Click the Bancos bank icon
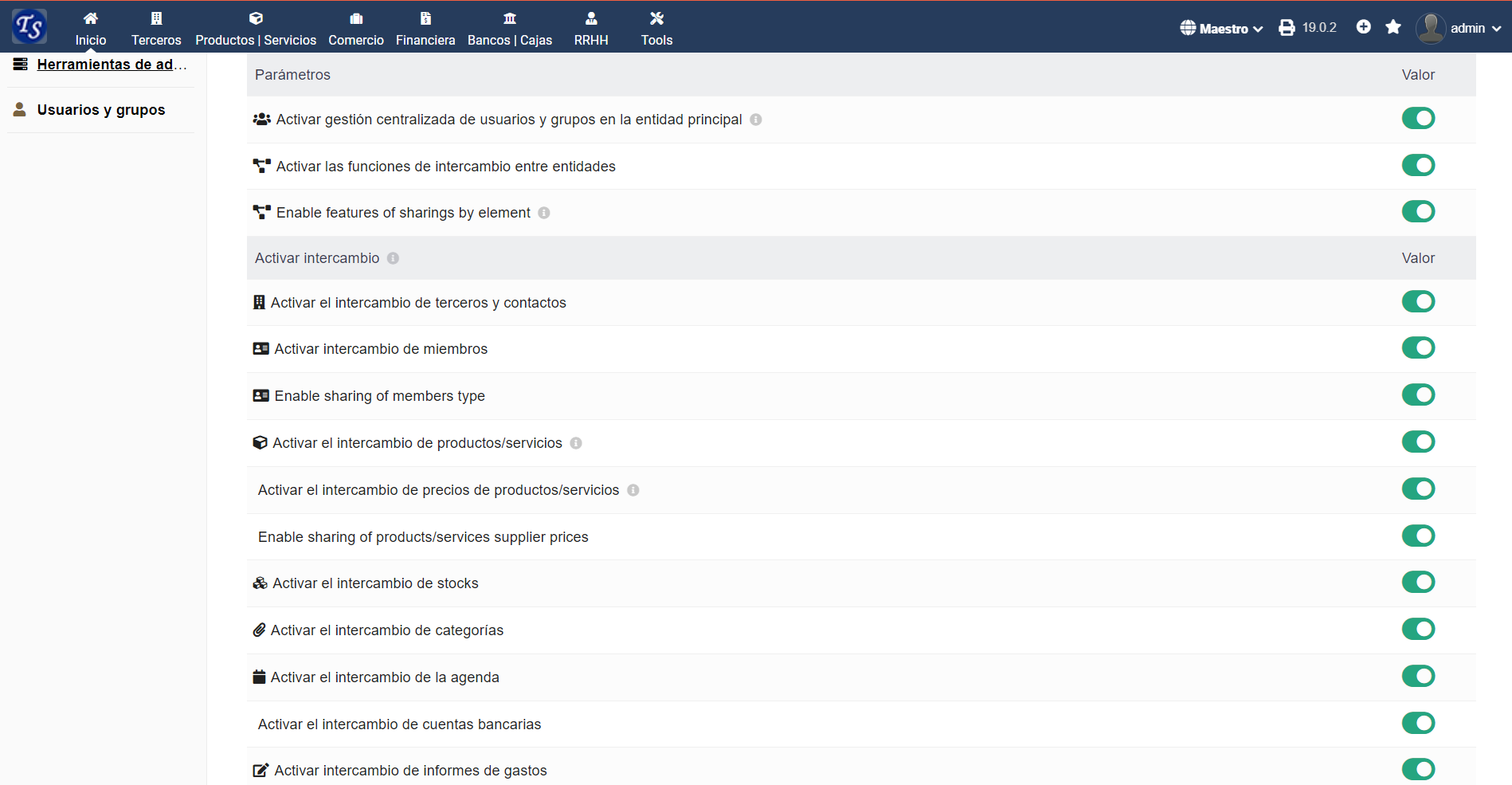 pyautogui.click(x=510, y=18)
